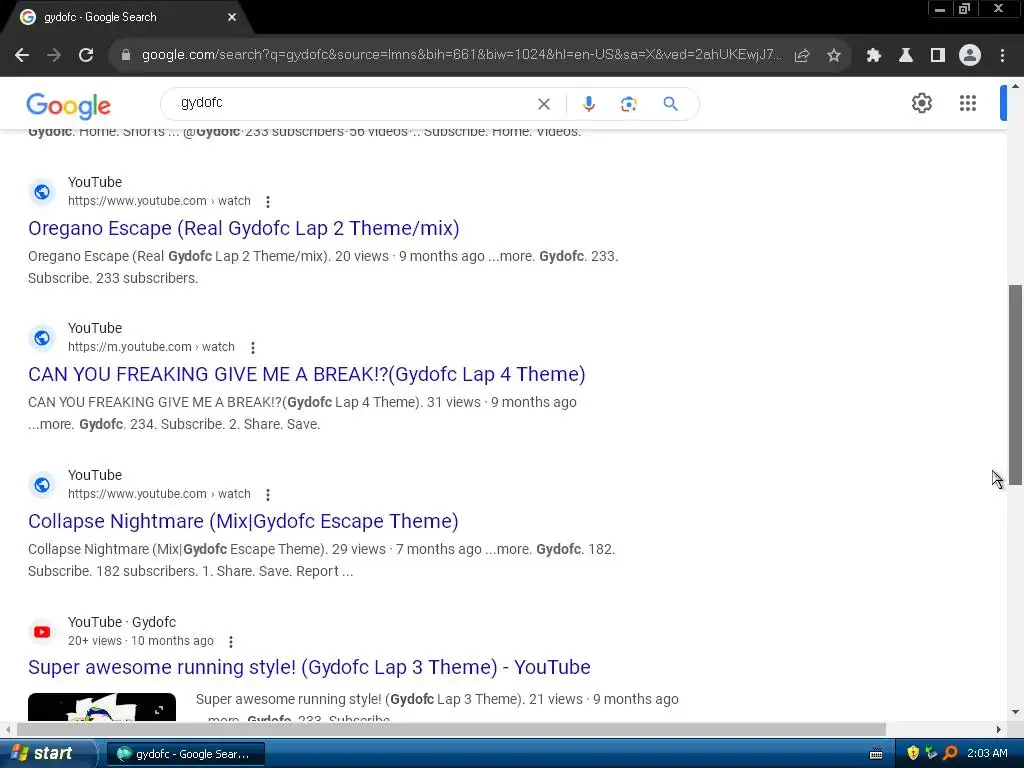Share this page from the address bar
The image size is (1024, 768).
coord(802,56)
